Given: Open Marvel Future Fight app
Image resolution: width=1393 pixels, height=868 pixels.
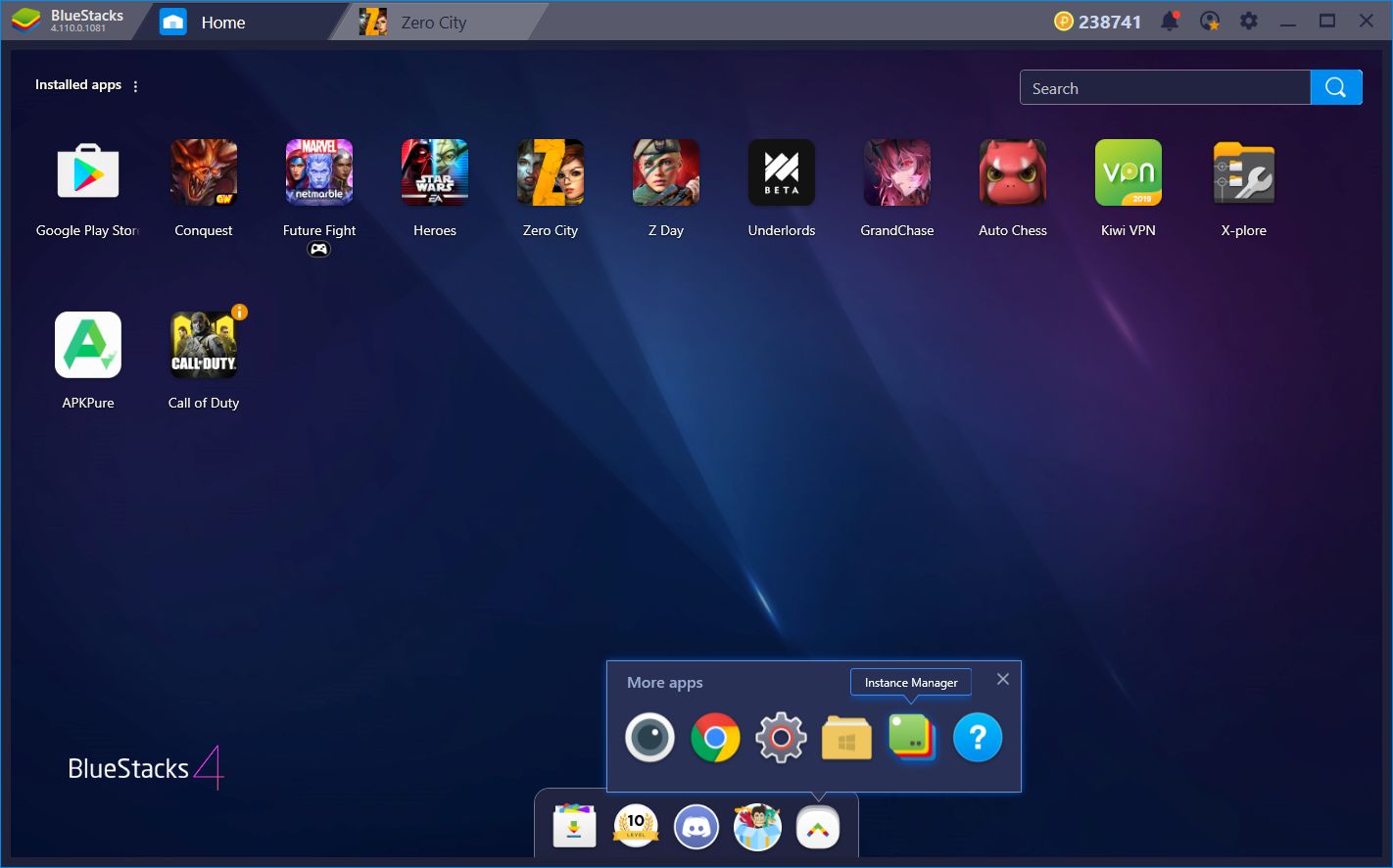Looking at the screenshot, I should [319, 172].
